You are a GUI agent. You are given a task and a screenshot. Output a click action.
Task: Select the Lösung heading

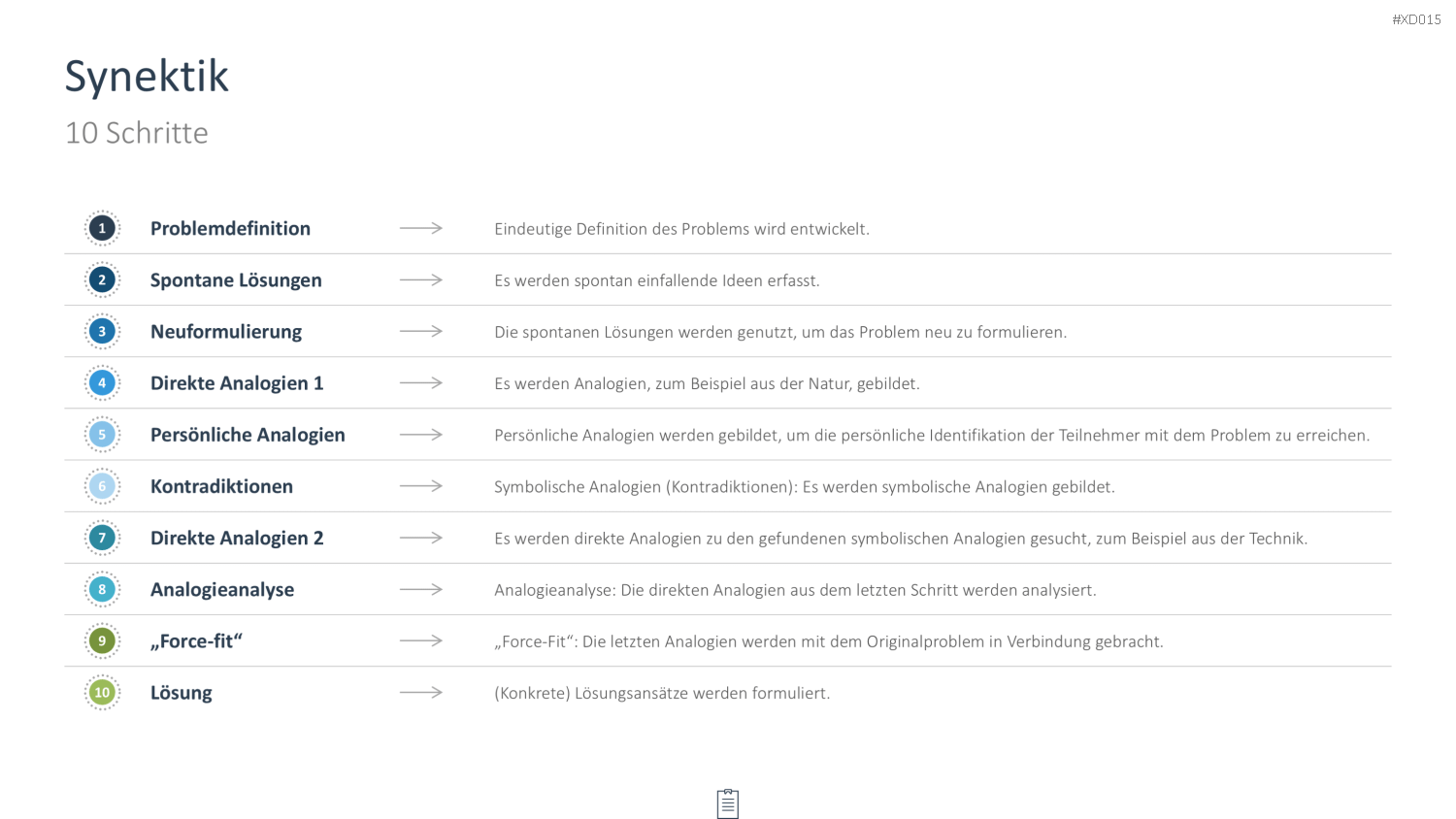182,693
